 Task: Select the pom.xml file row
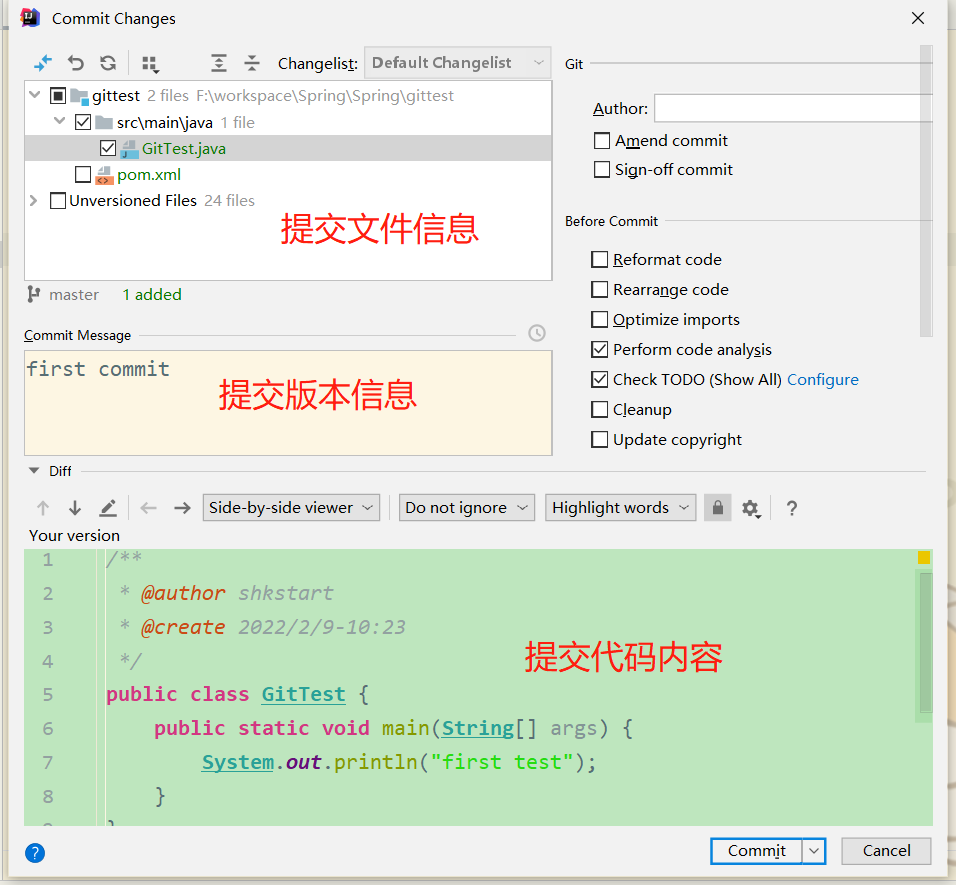point(288,174)
